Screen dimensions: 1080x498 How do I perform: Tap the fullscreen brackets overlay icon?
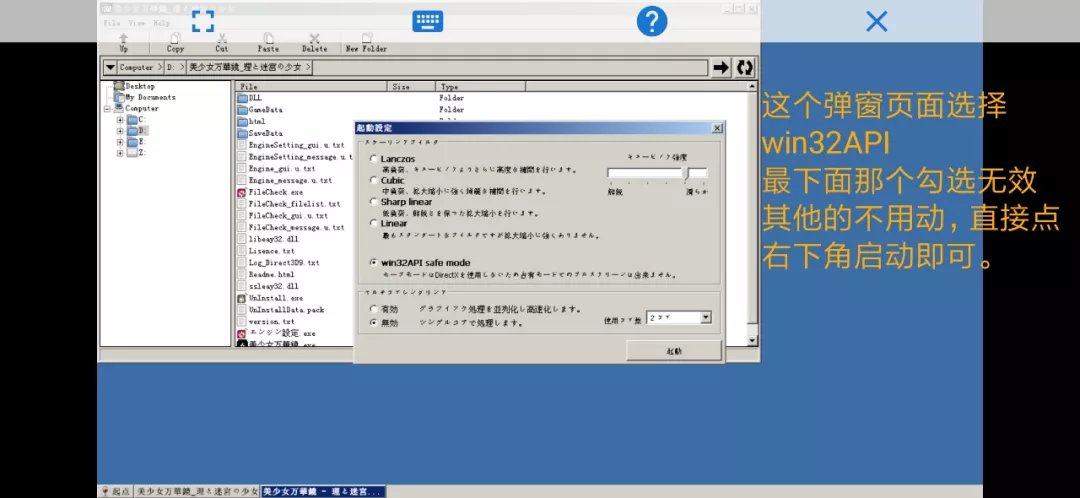pyautogui.click(x=203, y=21)
